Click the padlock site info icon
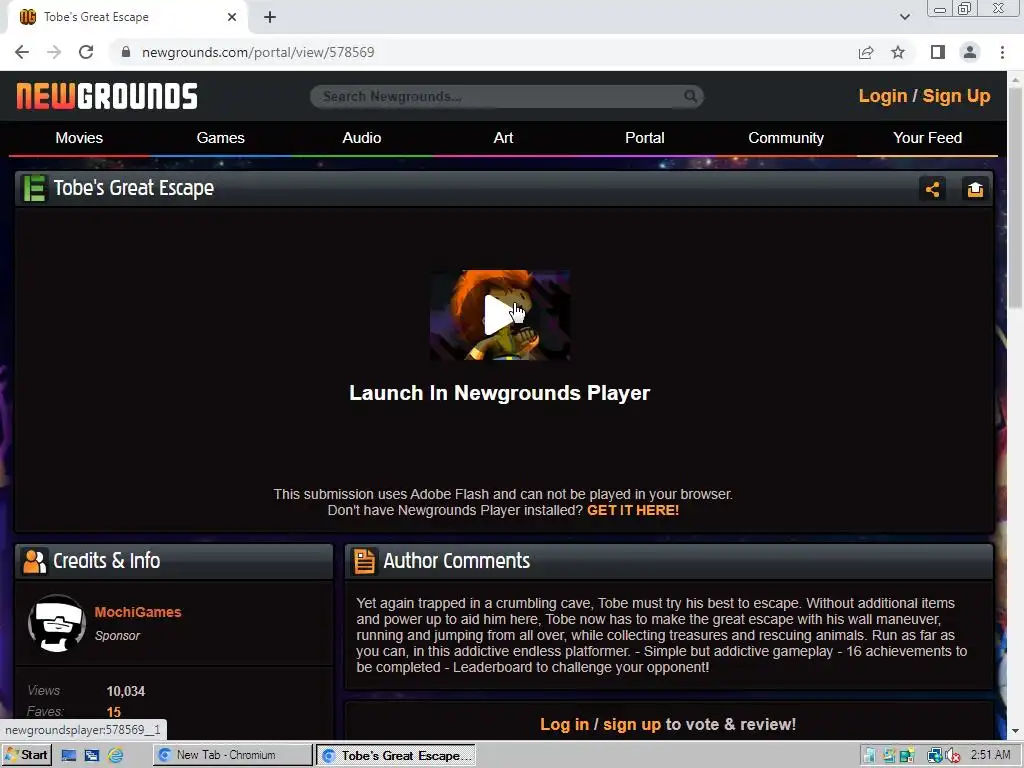 (x=126, y=52)
